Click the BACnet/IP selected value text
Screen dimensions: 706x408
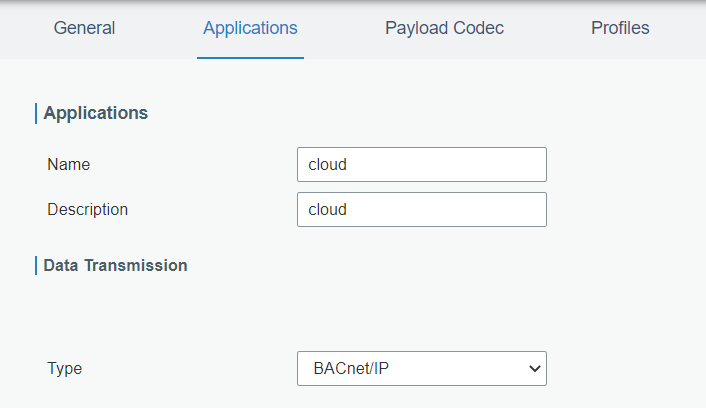(349, 368)
